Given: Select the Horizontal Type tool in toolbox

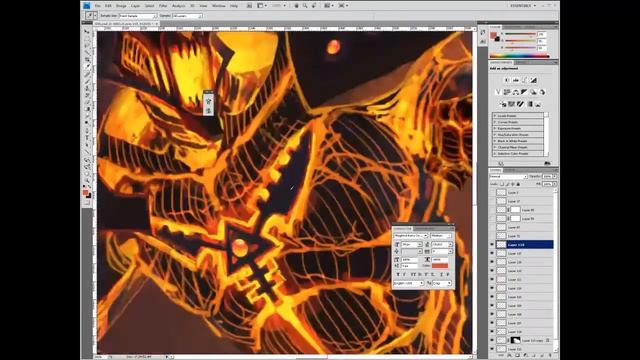Looking at the screenshot, I should 87,138.
